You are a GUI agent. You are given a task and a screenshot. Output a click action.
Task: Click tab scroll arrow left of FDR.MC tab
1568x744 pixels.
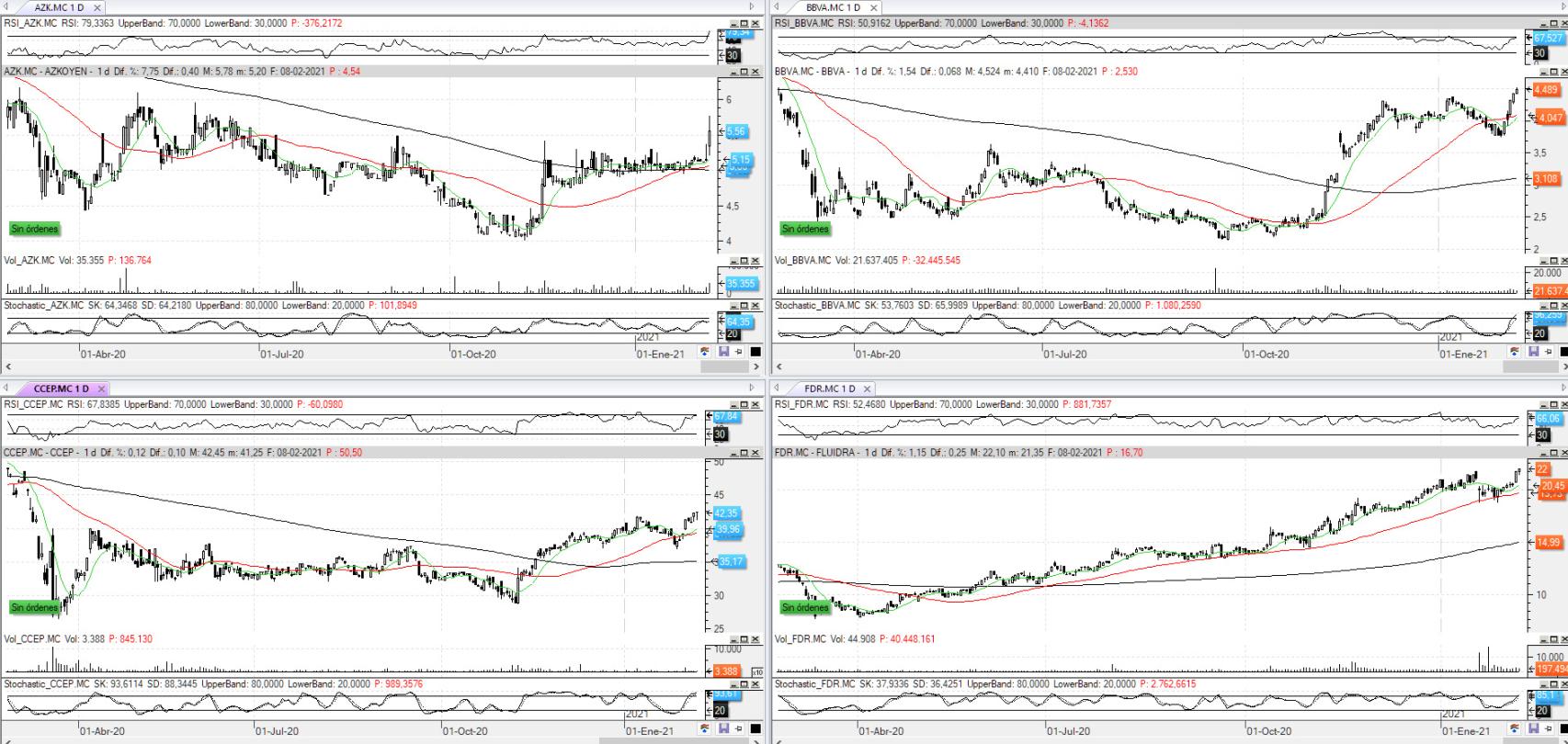coord(778,389)
